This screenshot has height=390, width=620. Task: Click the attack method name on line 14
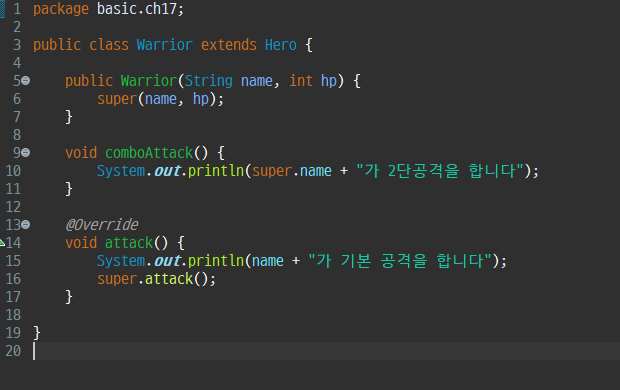(129, 243)
